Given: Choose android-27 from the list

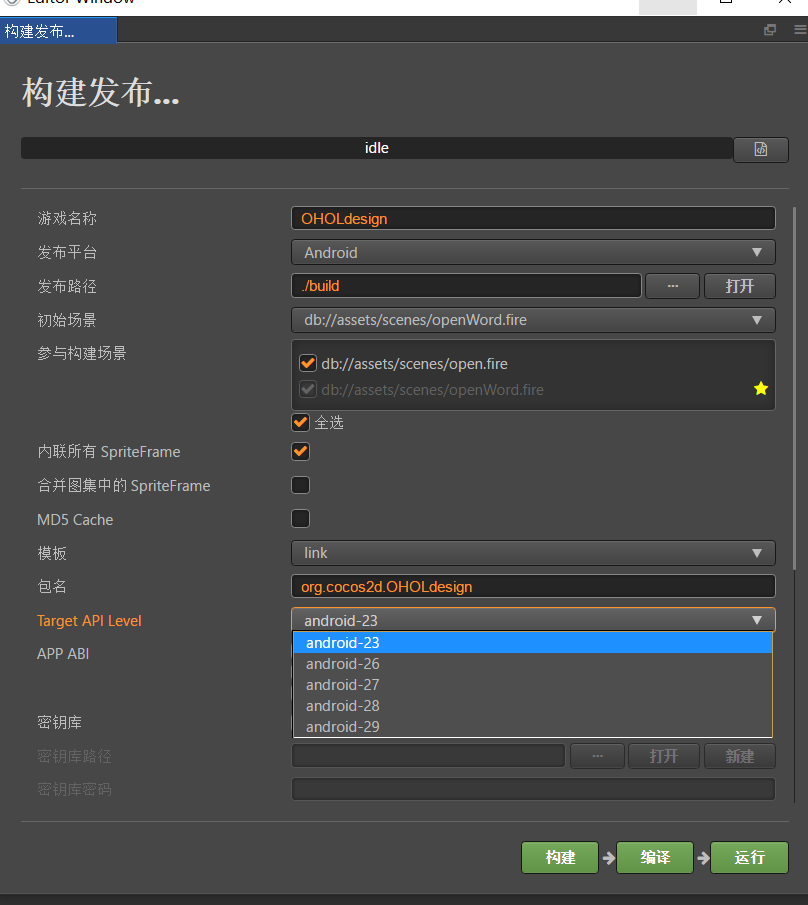Looking at the screenshot, I should tap(533, 685).
